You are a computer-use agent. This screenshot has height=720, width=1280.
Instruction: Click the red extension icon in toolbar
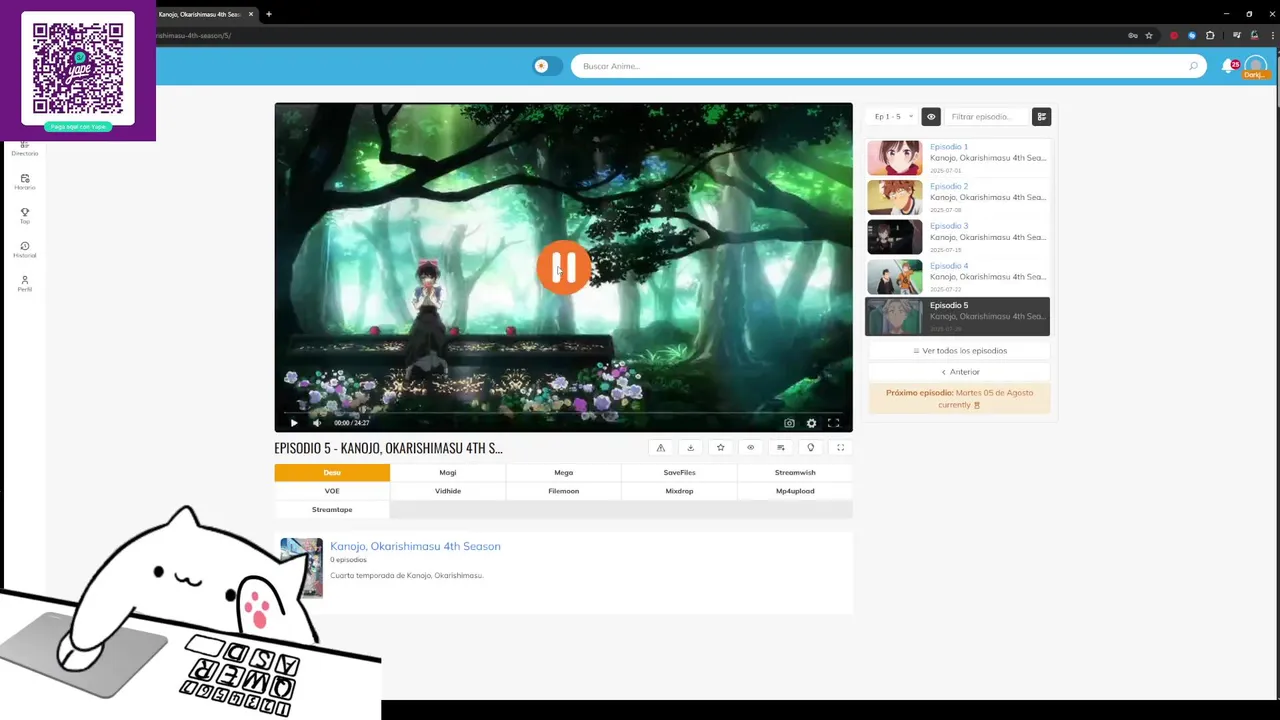[1174, 35]
